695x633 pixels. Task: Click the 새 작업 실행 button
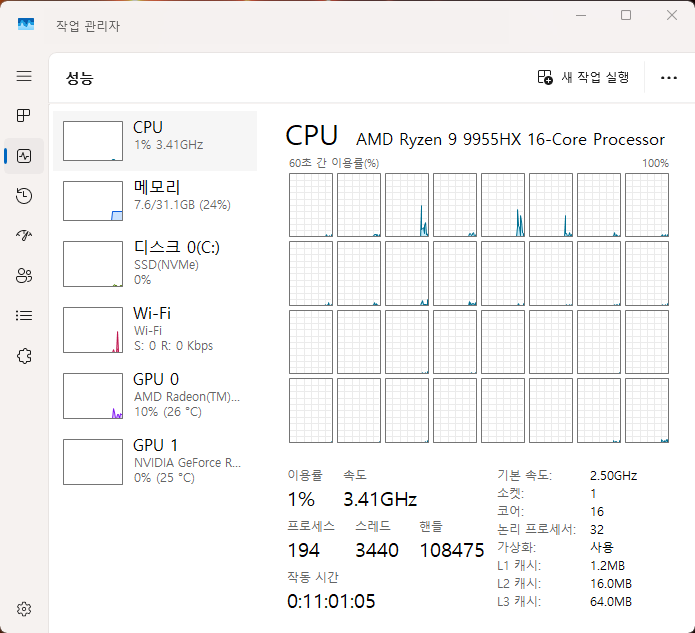[583, 77]
